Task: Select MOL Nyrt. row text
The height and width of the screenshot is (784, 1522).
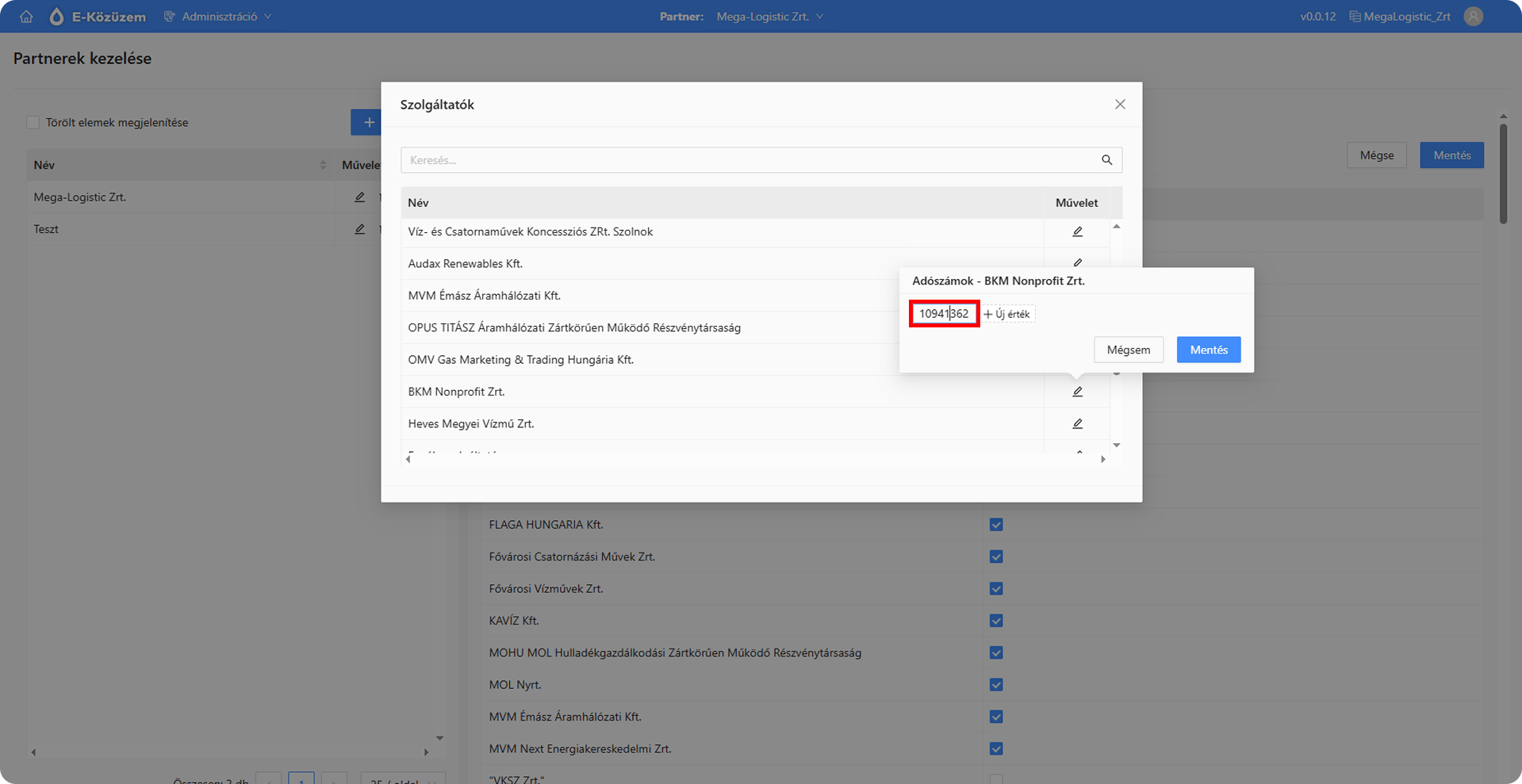Action: coord(515,685)
